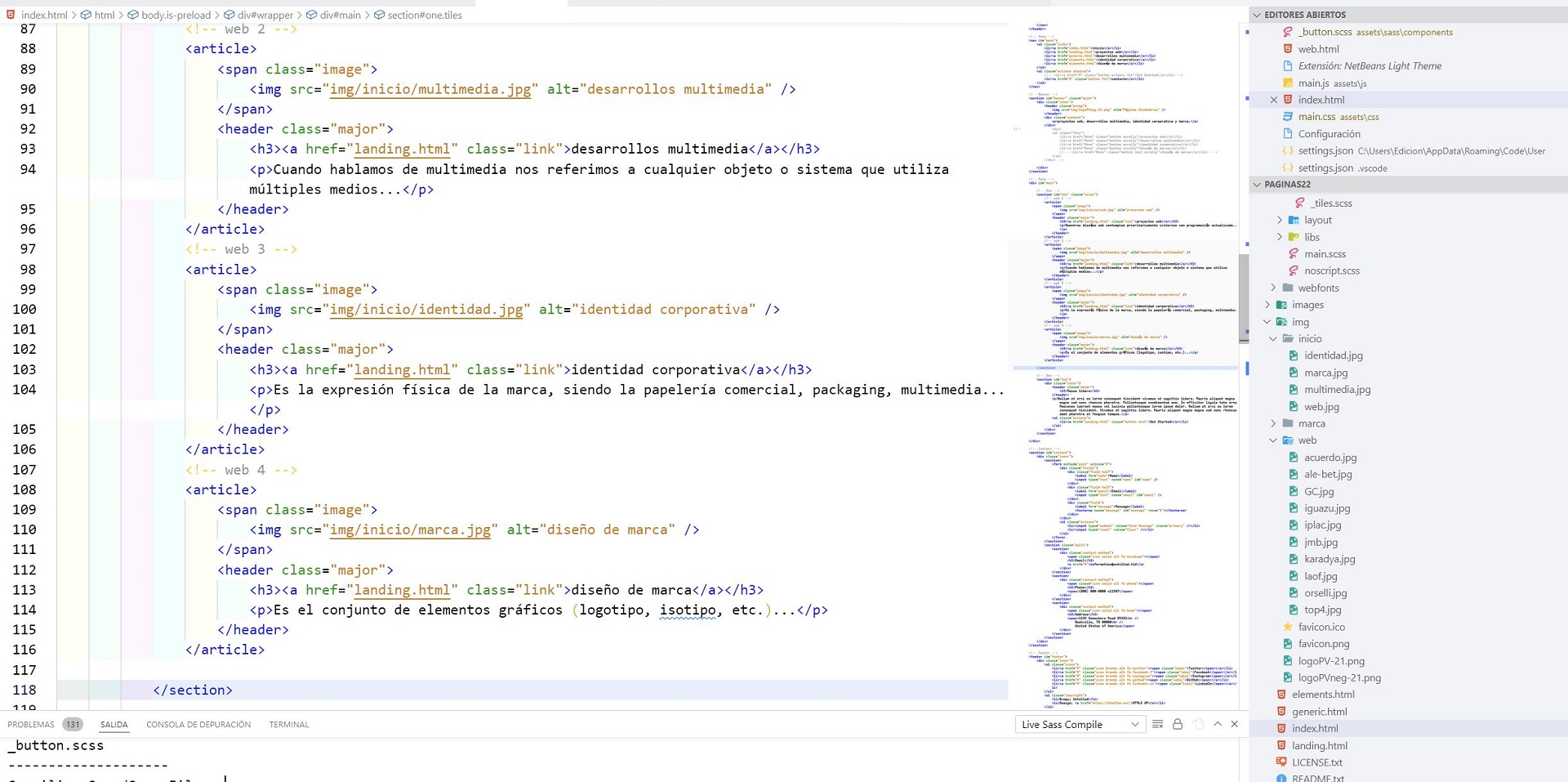The width and height of the screenshot is (1568, 782).
Task: Open _button.scss via its pink Sass icon
Action: tap(1289, 32)
